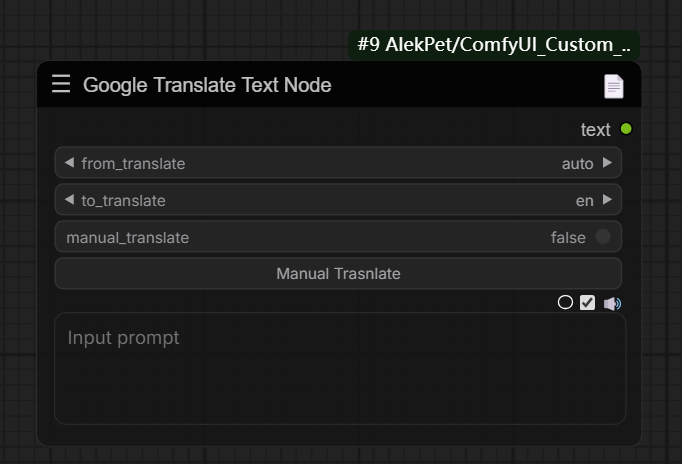The image size is (682, 464).
Task: Click the document icon in node header
Action: pos(613,86)
